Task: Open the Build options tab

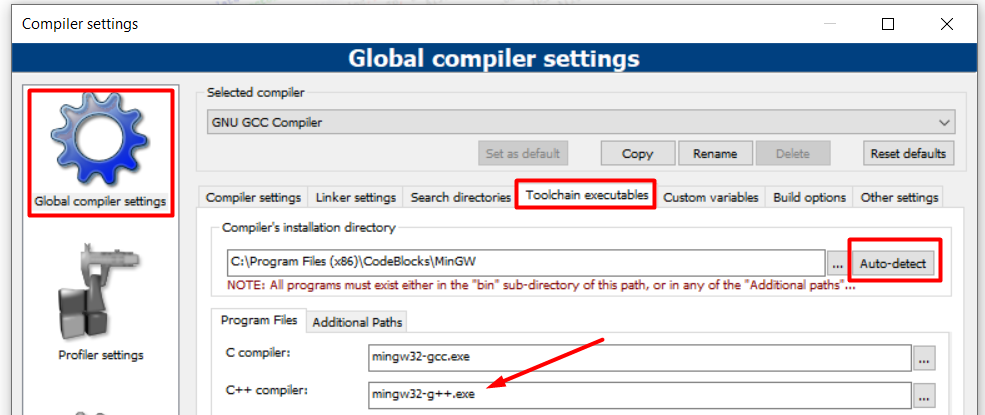Action: 810,197
